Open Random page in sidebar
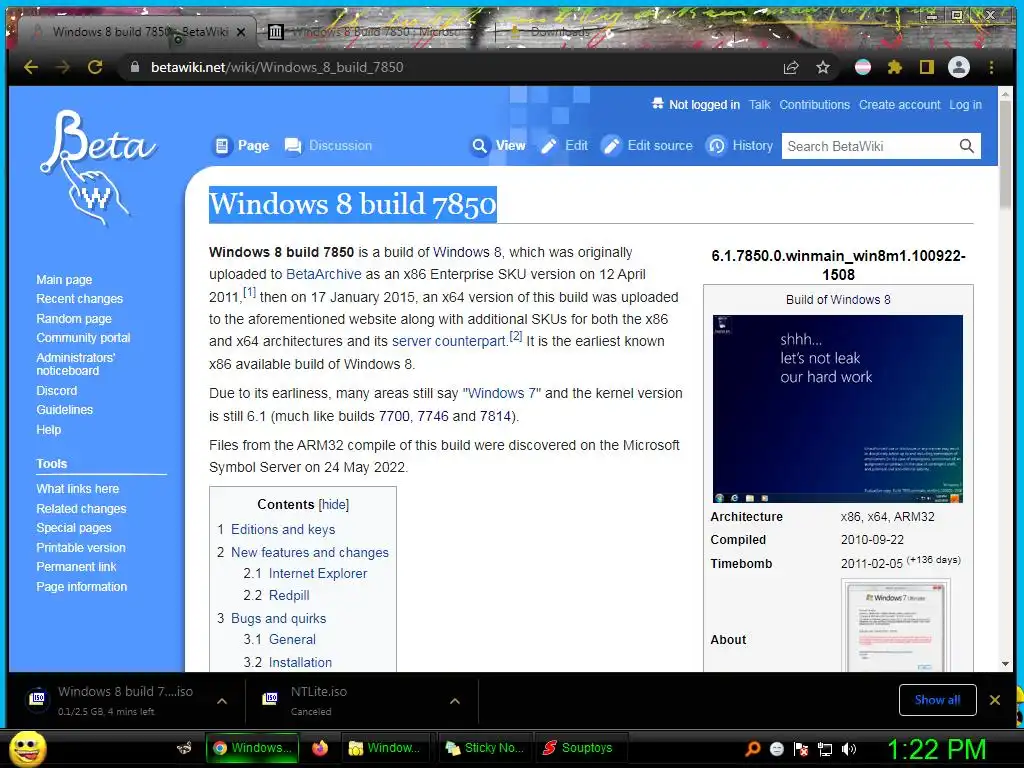 click(x=74, y=319)
